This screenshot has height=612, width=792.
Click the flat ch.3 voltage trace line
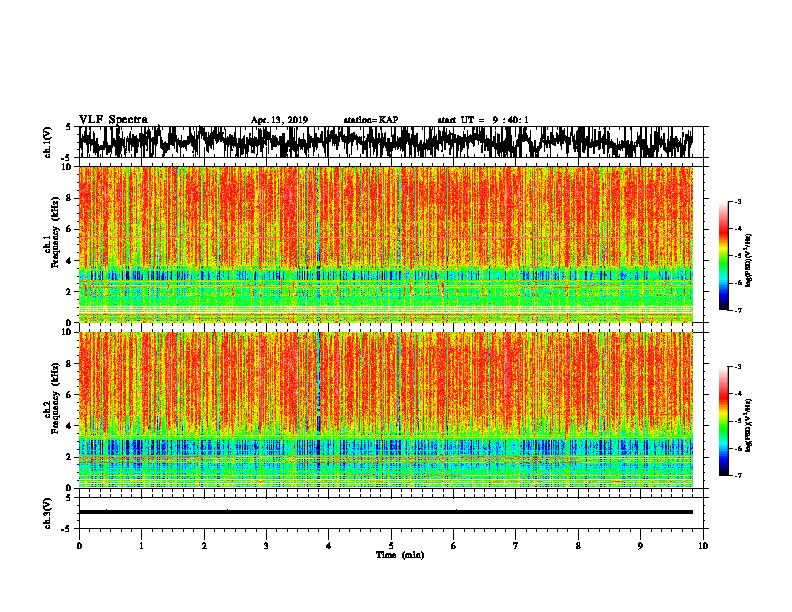386,512
